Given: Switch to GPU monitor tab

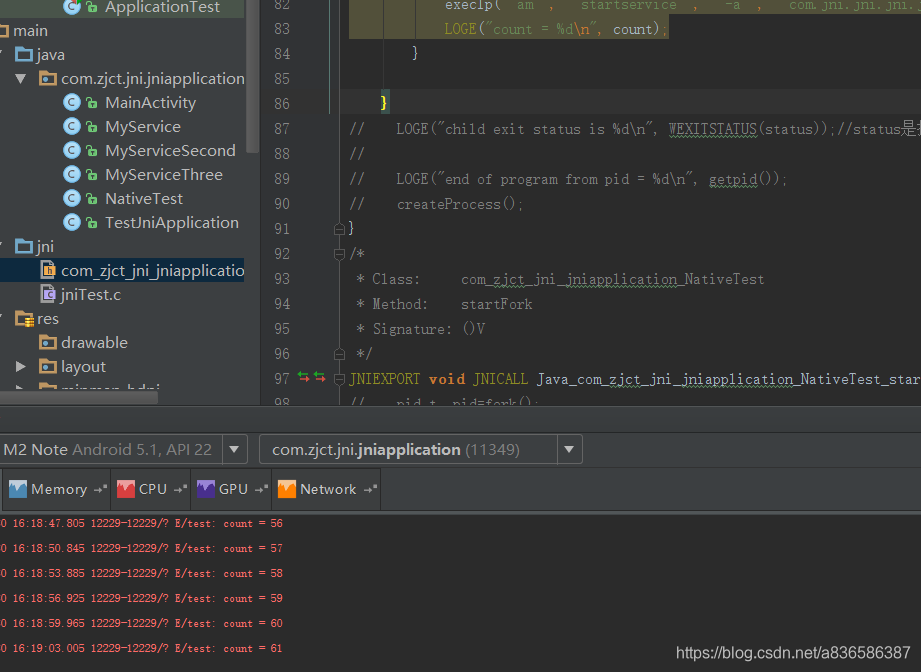Looking at the screenshot, I should pyautogui.click(x=232, y=489).
